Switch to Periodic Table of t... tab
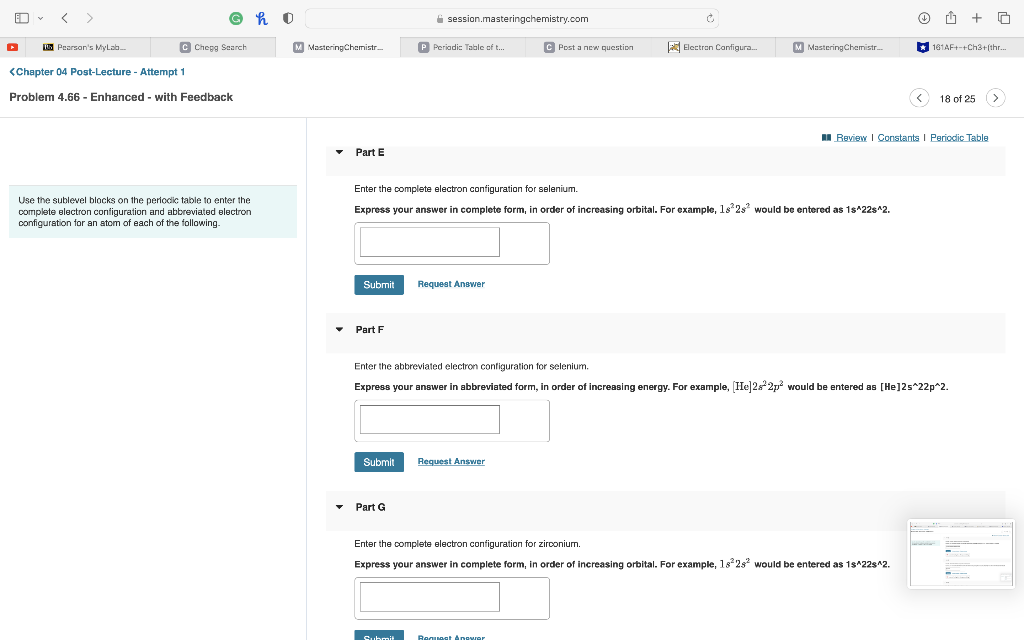 pos(462,47)
